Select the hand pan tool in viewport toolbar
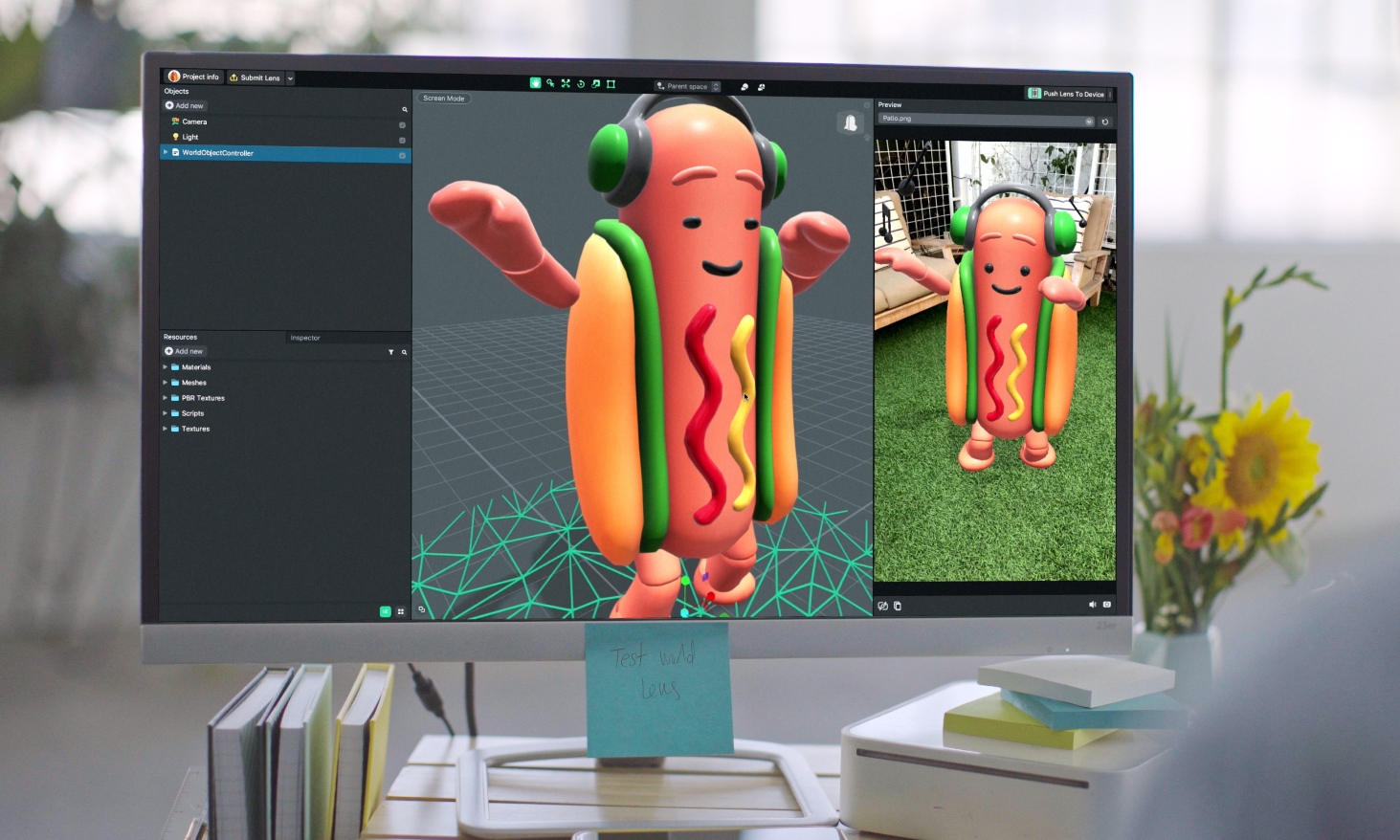This screenshot has width=1400, height=840. pyautogui.click(x=535, y=83)
